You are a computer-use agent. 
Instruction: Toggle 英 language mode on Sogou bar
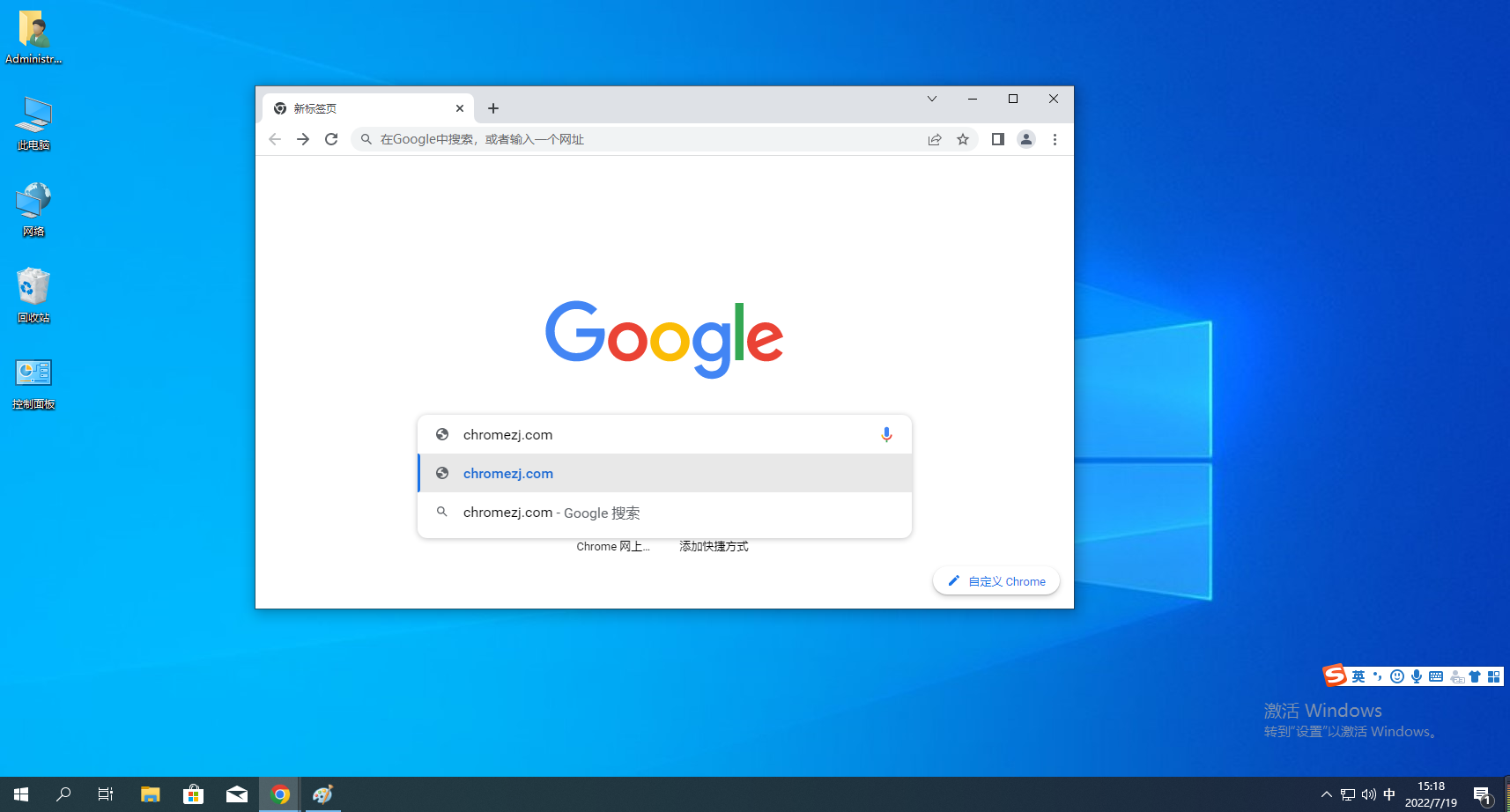tap(1358, 676)
